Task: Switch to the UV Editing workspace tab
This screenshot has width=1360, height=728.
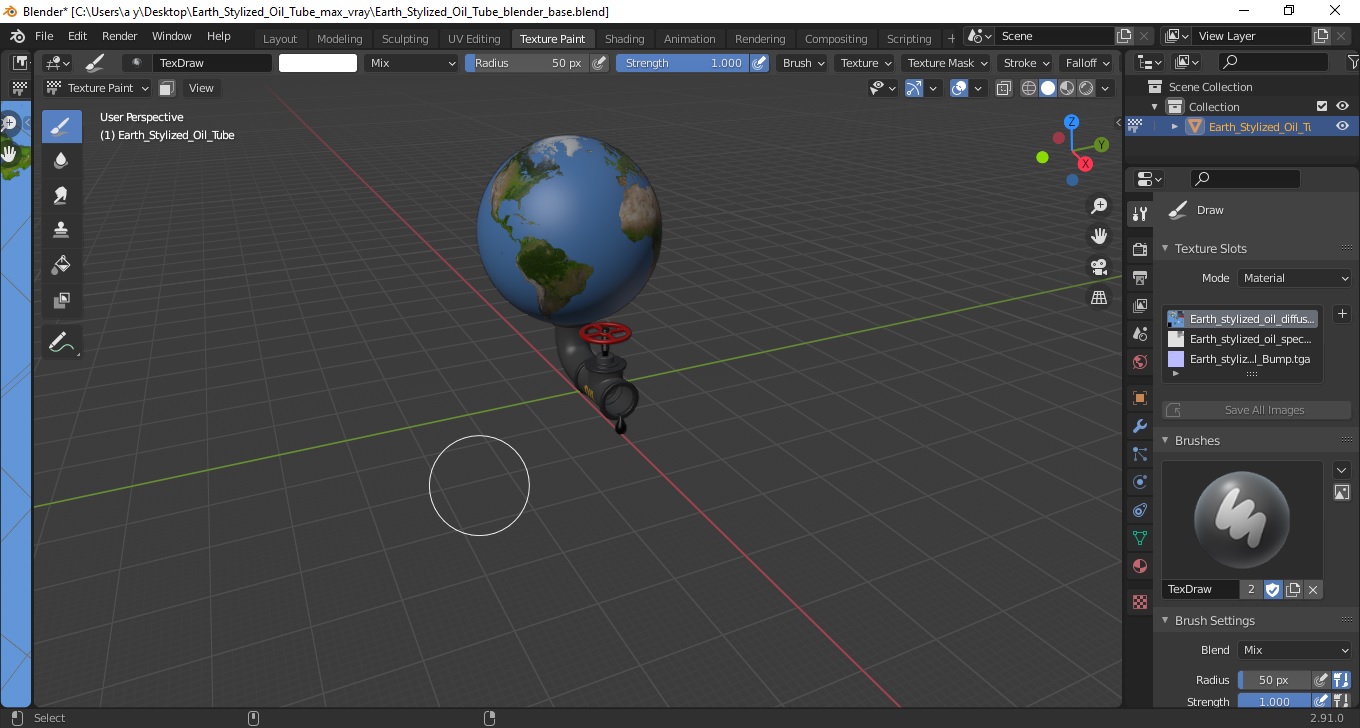Action: click(474, 39)
